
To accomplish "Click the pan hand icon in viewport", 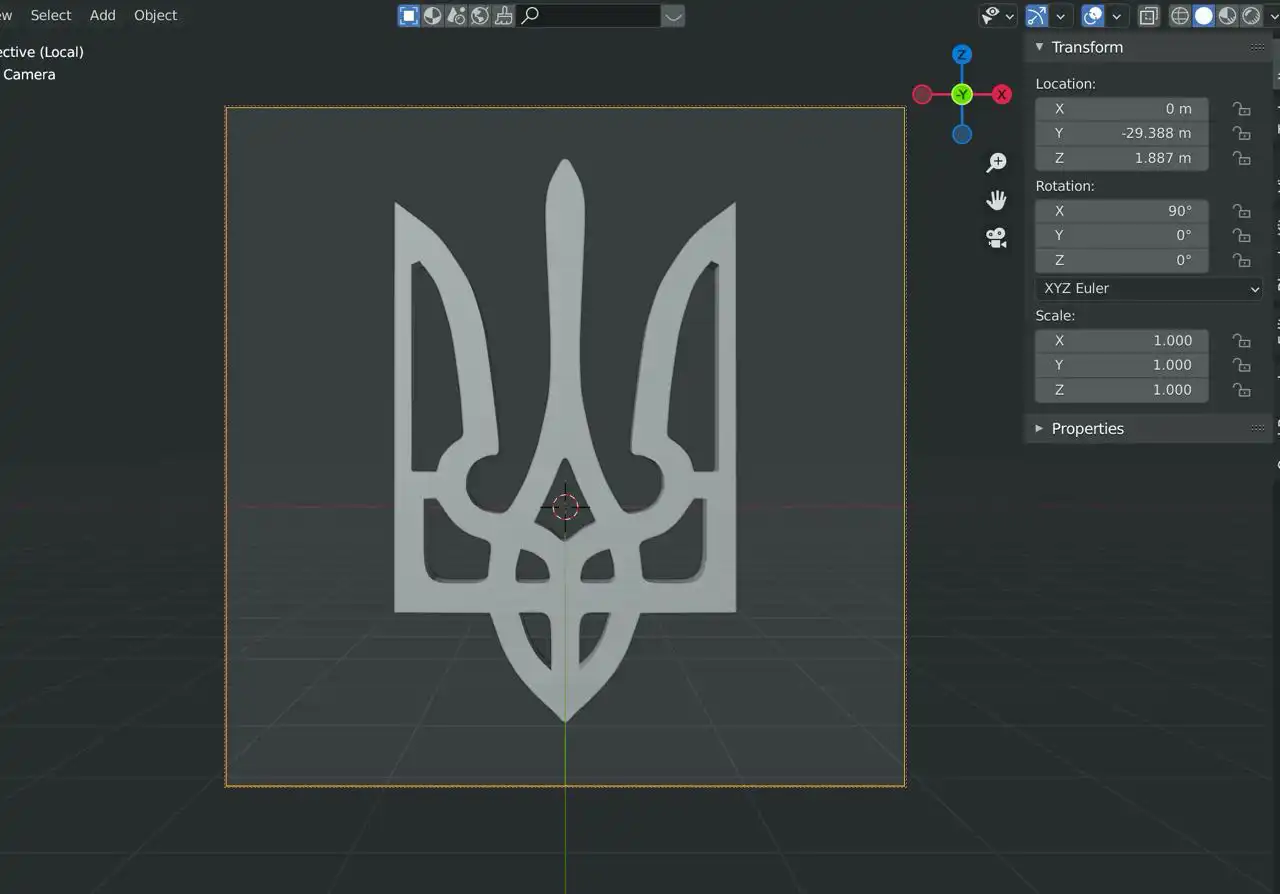I will (x=996, y=200).
